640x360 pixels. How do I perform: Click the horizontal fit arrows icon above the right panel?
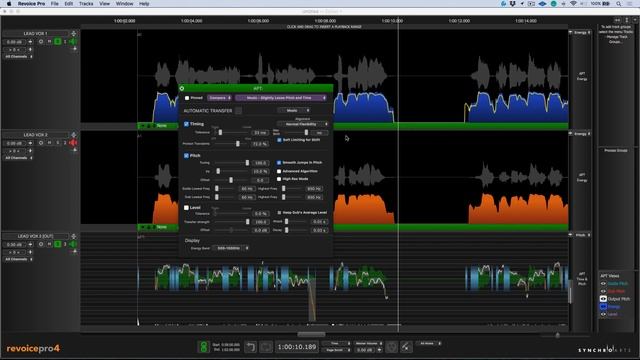tap(618, 20)
